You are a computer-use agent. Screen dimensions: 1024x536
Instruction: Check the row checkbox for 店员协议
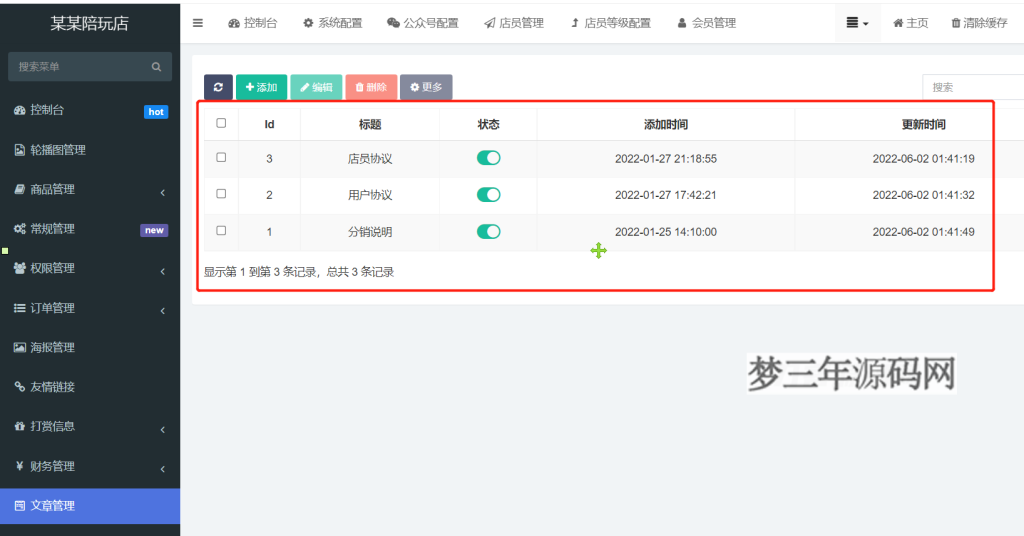pyautogui.click(x=221, y=157)
